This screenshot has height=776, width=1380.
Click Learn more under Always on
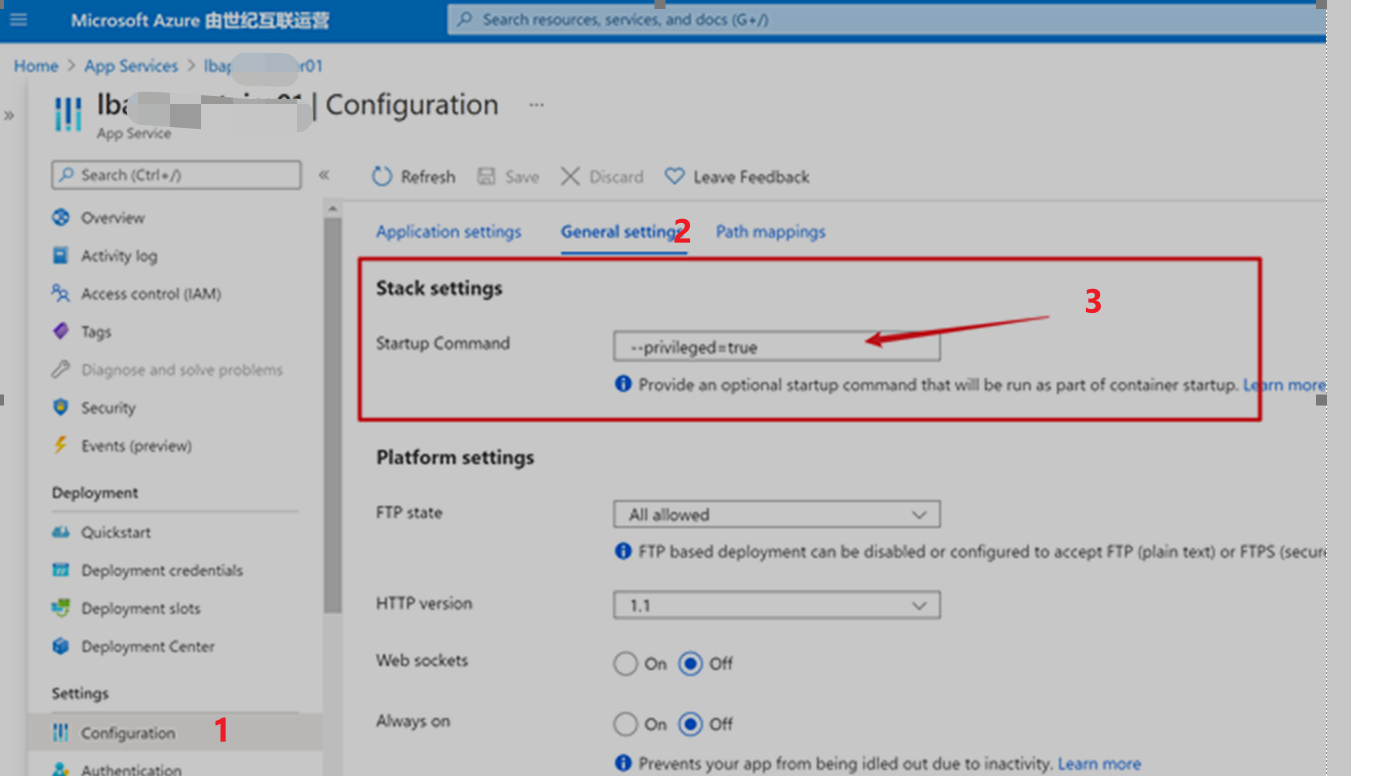(1098, 764)
